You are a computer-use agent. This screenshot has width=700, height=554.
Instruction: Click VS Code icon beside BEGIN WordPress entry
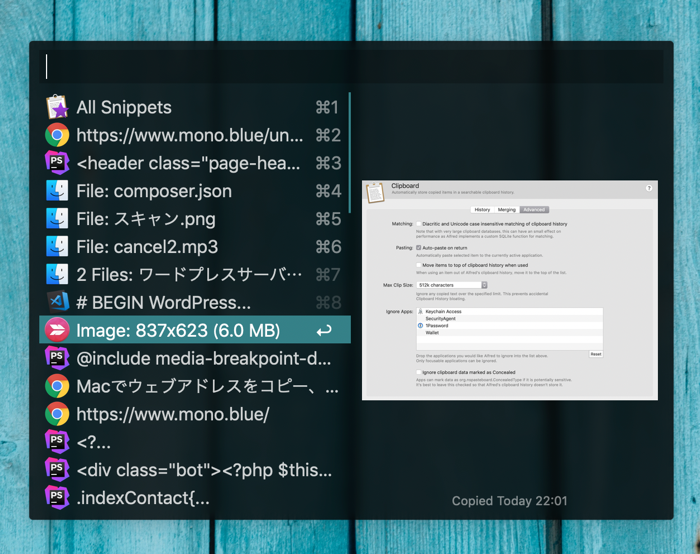pyautogui.click(x=56, y=302)
